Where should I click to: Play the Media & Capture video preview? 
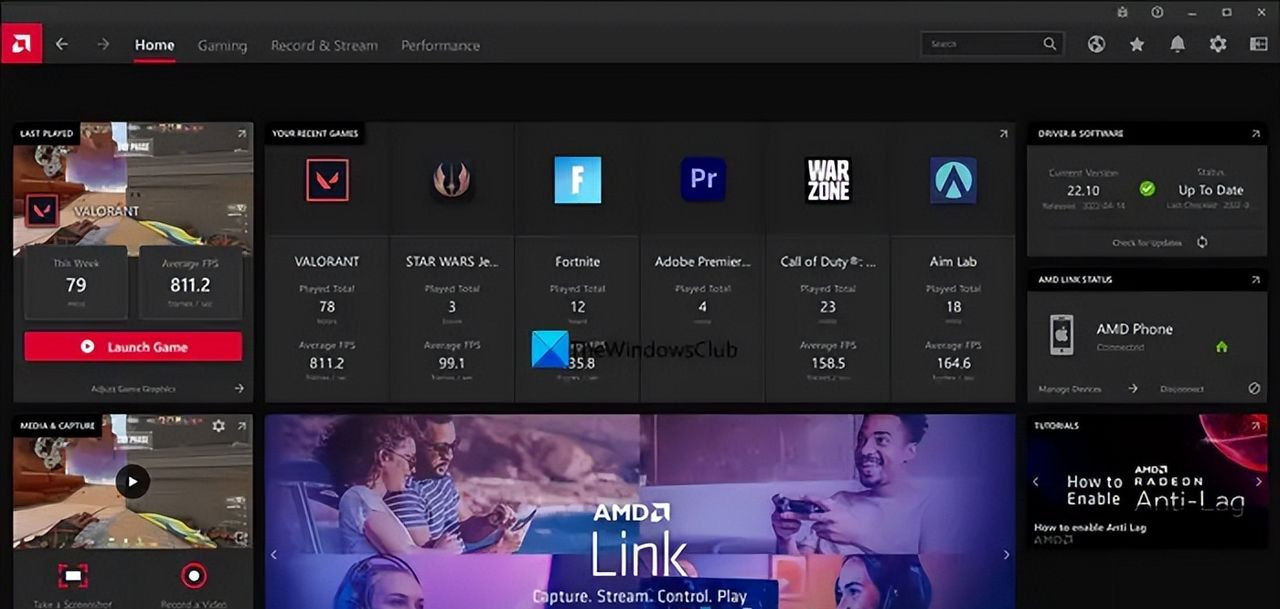tap(132, 481)
